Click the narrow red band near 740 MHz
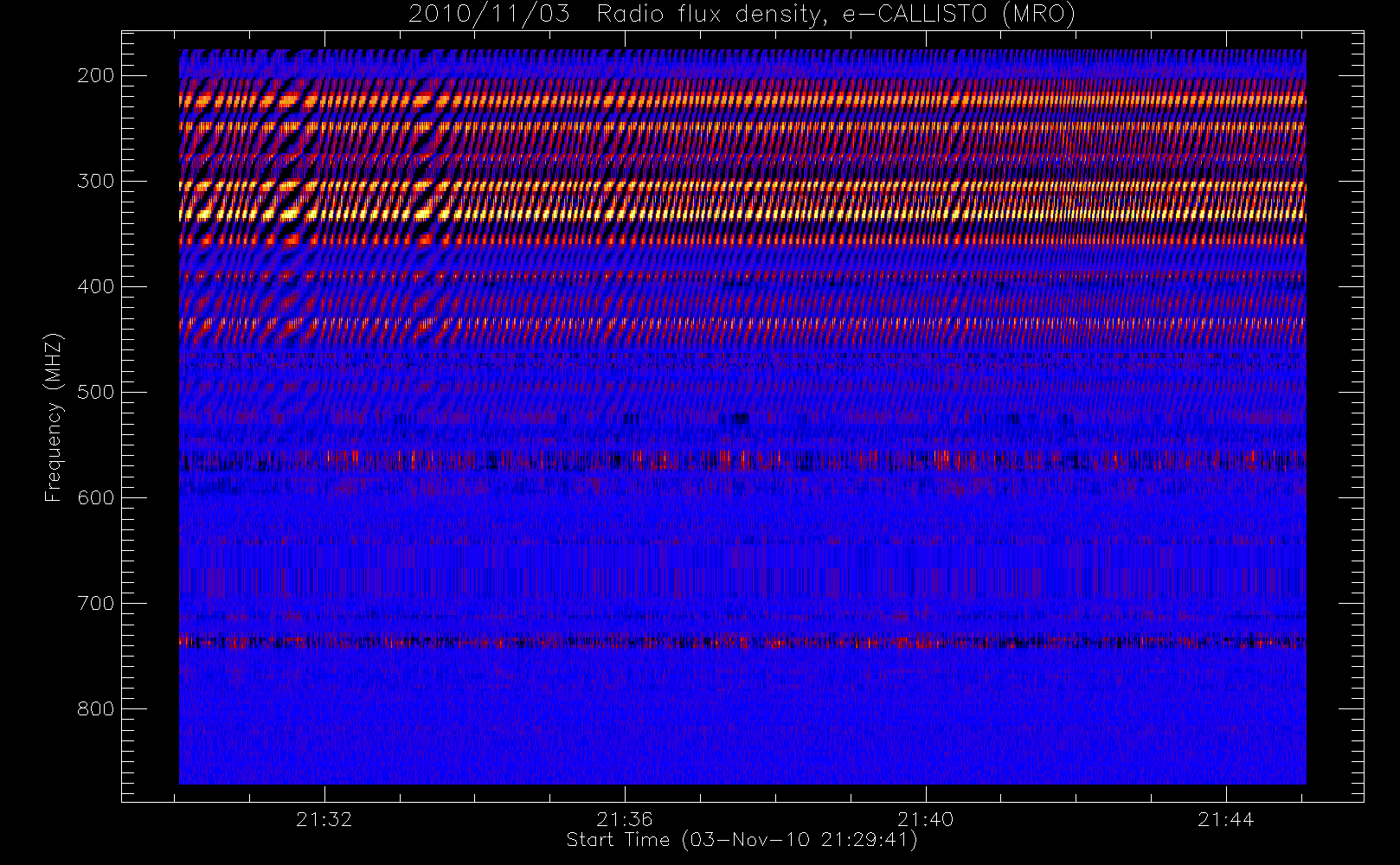The width and height of the screenshot is (1400, 865). (x=742, y=643)
